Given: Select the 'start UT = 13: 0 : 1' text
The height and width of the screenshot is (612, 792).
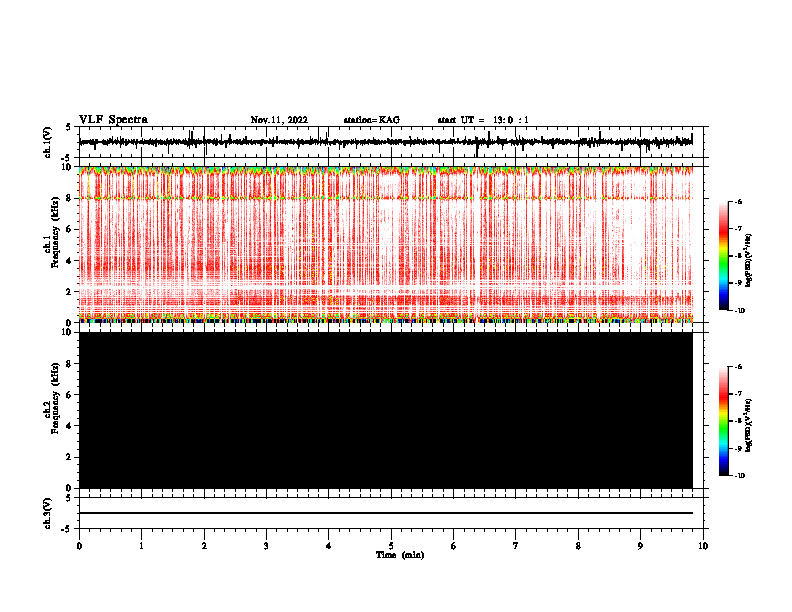Looking at the screenshot, I should [x=483, y=120].
